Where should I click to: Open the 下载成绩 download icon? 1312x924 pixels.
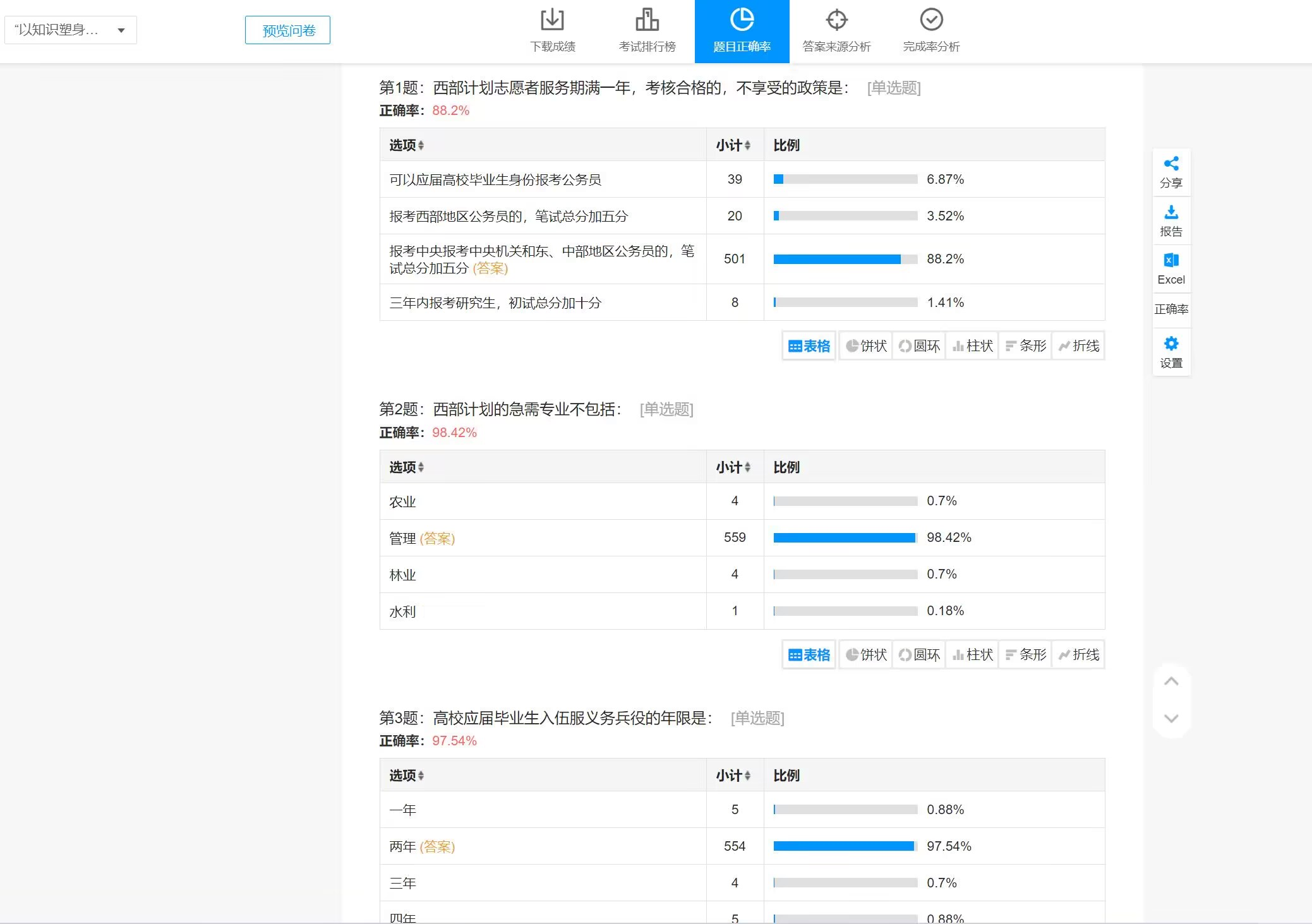pyautogui.click(x=552, y=20)
